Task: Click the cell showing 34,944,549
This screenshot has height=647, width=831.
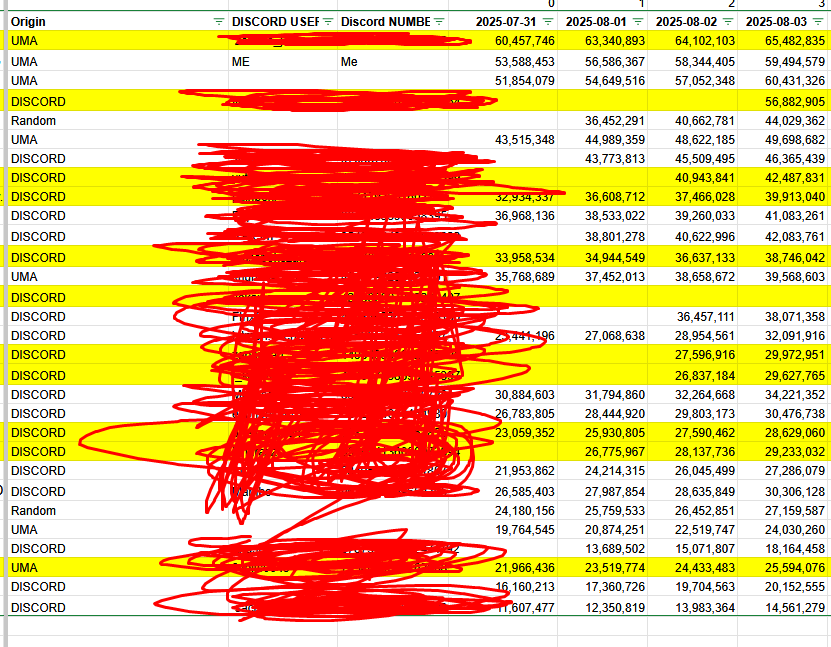Action: [x=602, y=258]
